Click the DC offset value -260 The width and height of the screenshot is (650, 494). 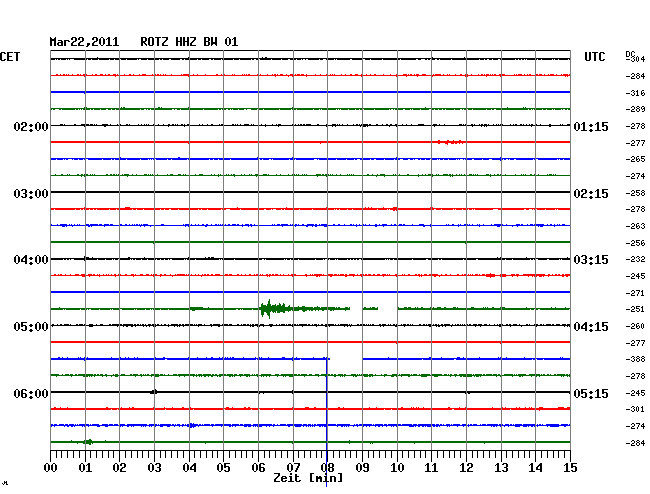(x=635, y=326)
